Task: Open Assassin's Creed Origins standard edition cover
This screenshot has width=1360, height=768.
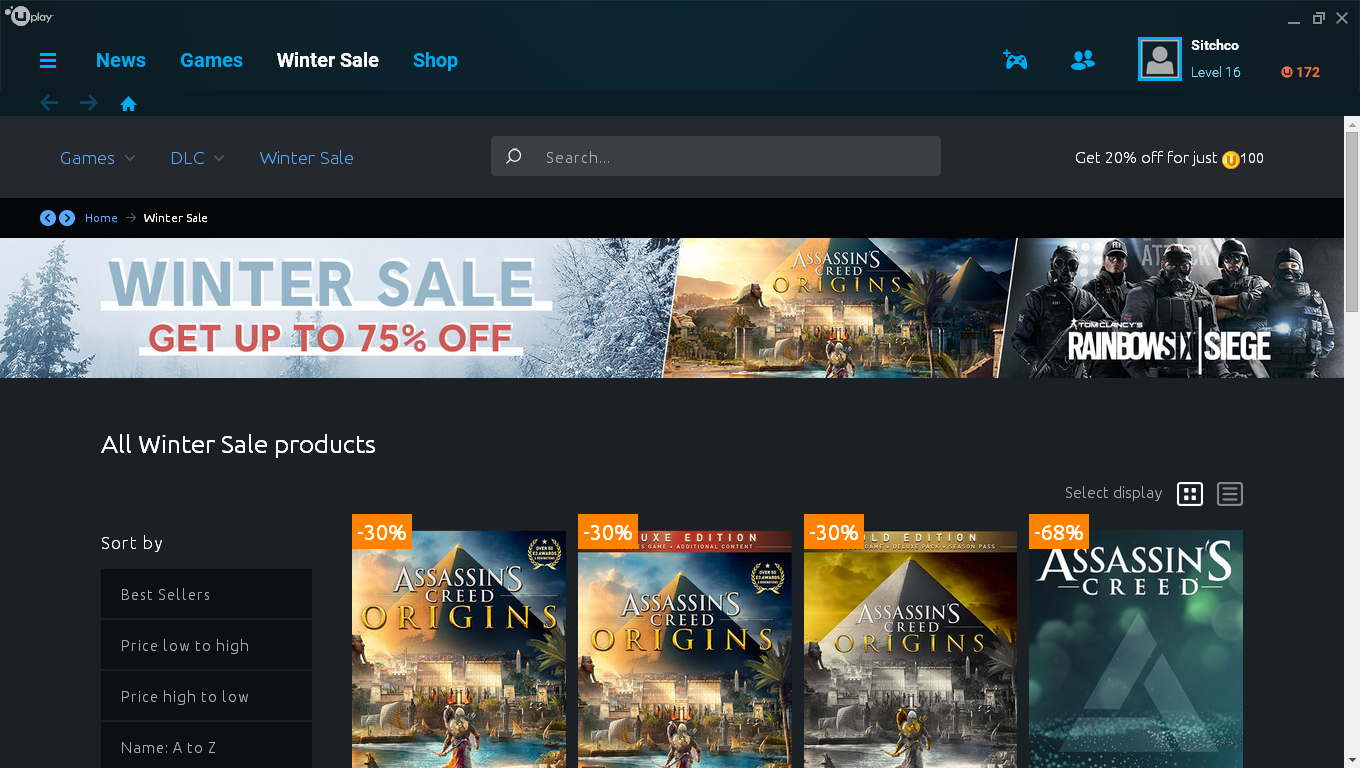Action: pyautogui.click(x=459, y=649)
